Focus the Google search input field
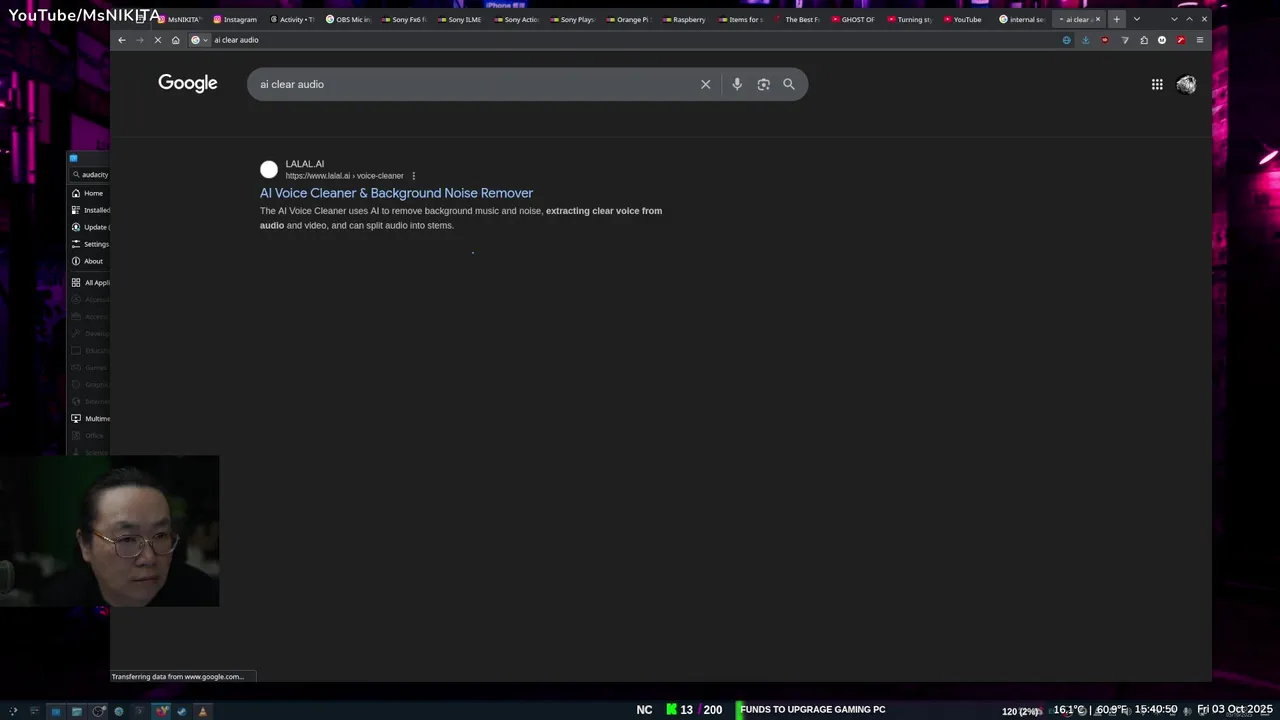1280x720 pixels. pyautogui.click(x=475, y=84)
